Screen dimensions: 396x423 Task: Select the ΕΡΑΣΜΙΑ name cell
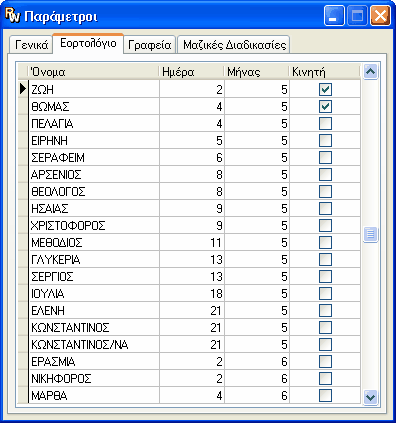[94, 361]
